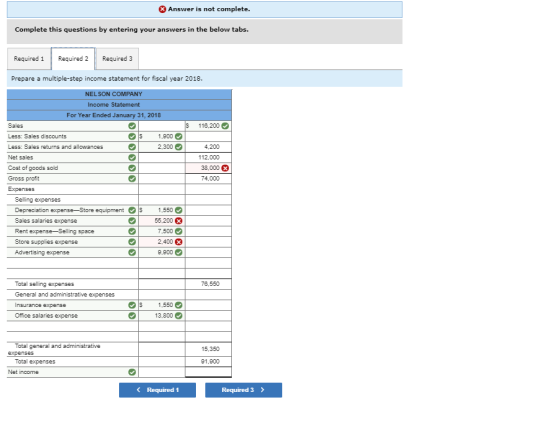This screenshot has width=560, height=423.
Task: Click the blue Required 1 back button
Action: [x=158, y=390]
